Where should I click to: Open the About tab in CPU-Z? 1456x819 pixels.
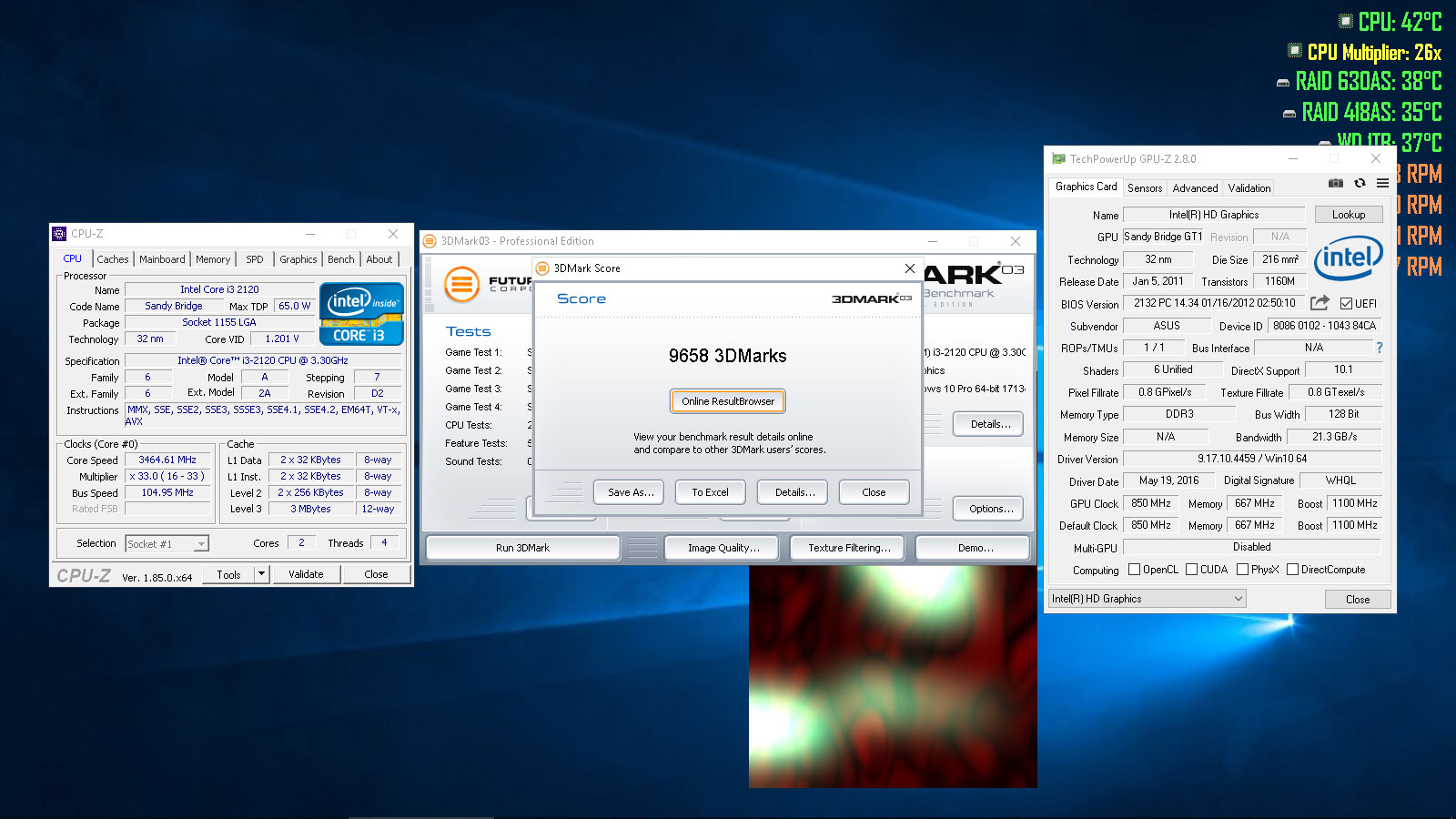coord(379,259)
